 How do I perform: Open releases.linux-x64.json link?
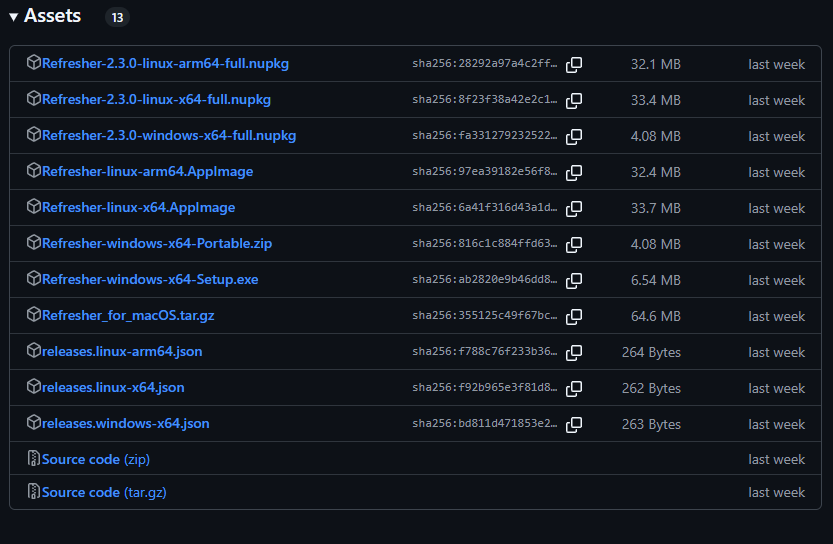[x=113, y=388]
